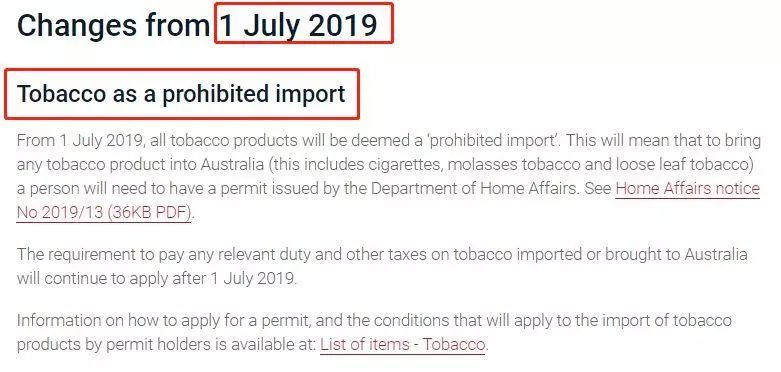781x372 pixels.
Task: Click the paragraph starting 'The requirement to pay'
Action: 382,266
